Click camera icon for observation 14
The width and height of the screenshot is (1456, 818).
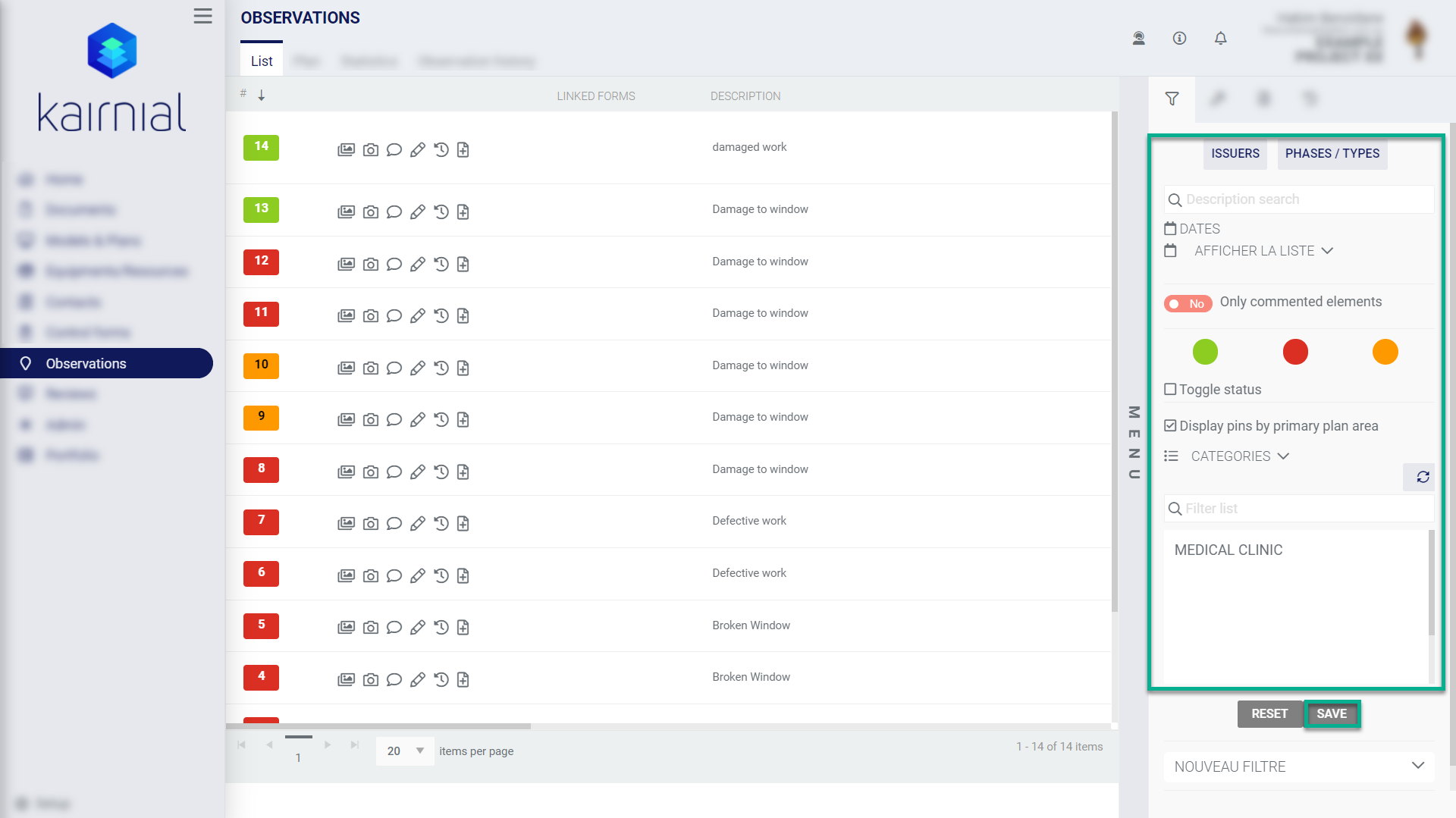pyautogui.click(x=370, y=150)
